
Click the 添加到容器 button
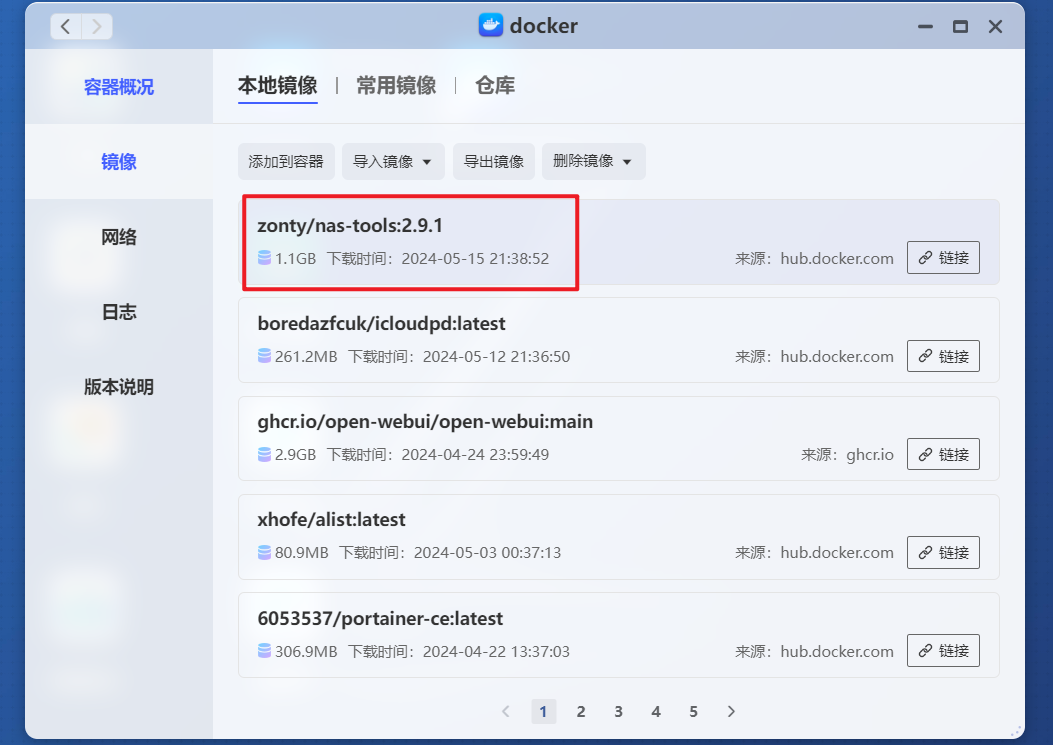tap(286, 161)
